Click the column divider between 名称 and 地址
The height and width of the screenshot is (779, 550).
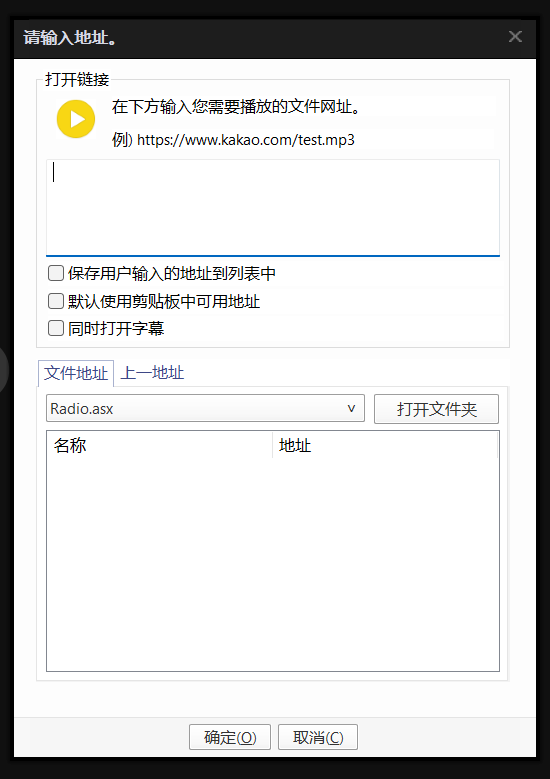click(x=272, y=445)
